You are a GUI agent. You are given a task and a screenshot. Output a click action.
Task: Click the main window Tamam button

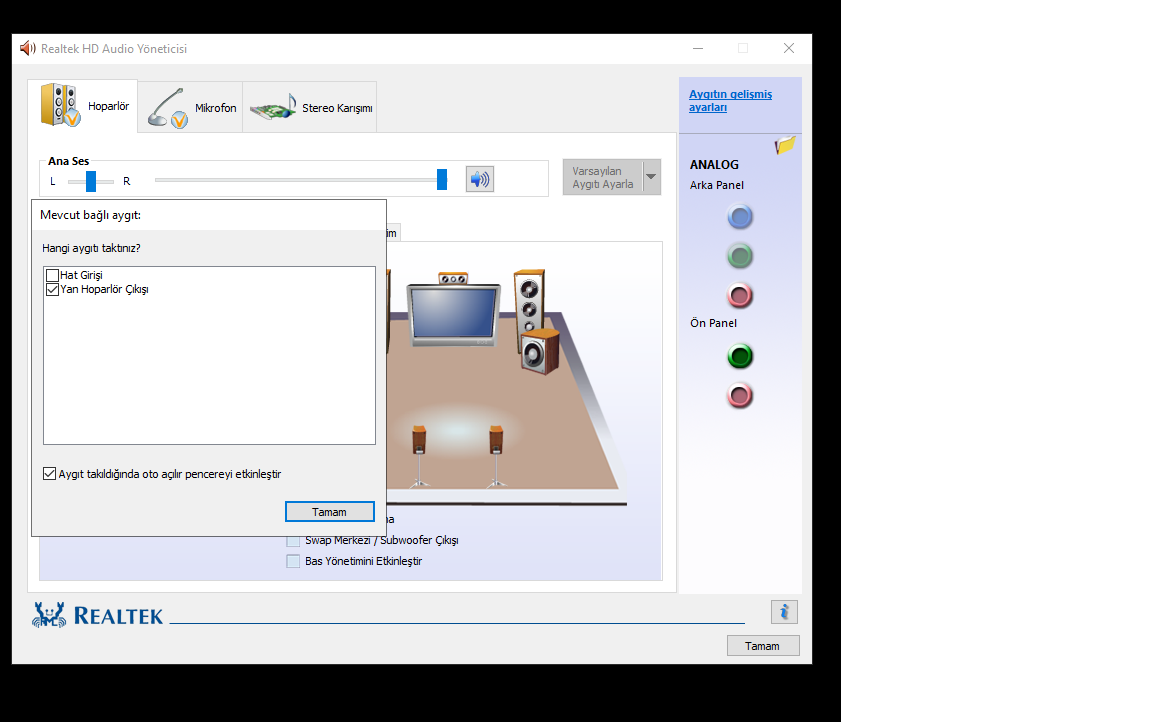tap(763, 646)
